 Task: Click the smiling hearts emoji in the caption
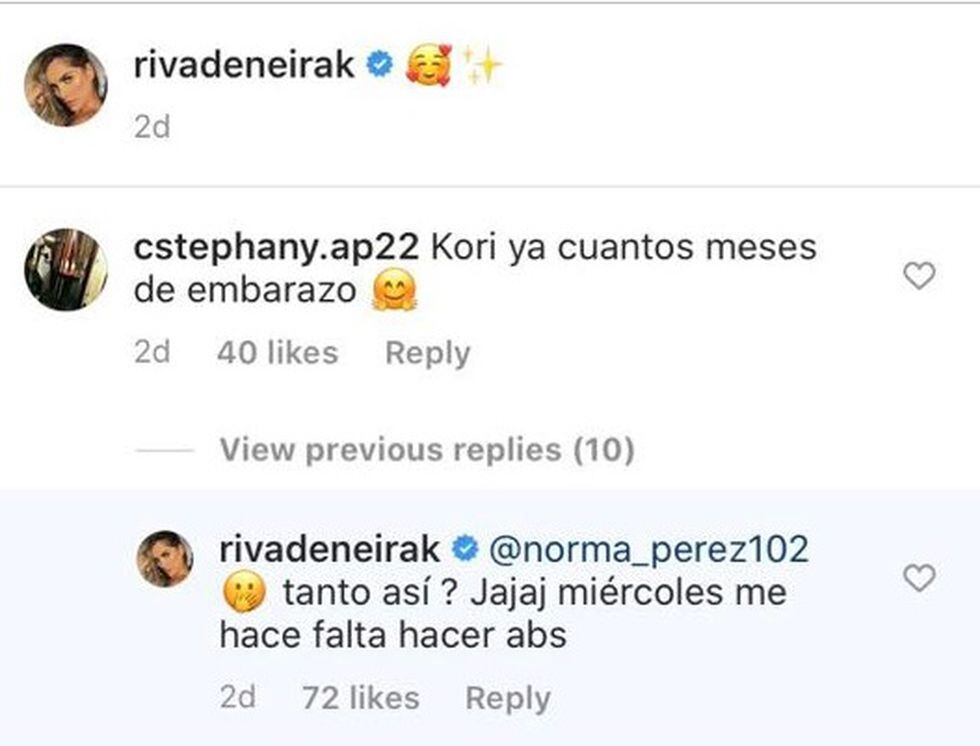428,67
